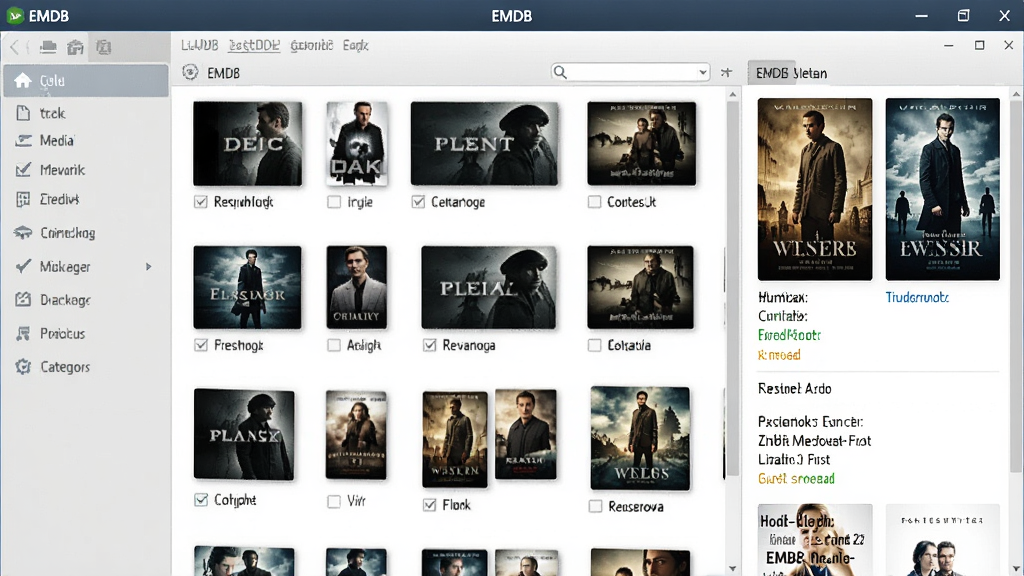Viewport: 1024px width, 576px height.
Task: Click the circular EMDB icon above the grid
Action: pyautogui.click(x=190, y=72)
